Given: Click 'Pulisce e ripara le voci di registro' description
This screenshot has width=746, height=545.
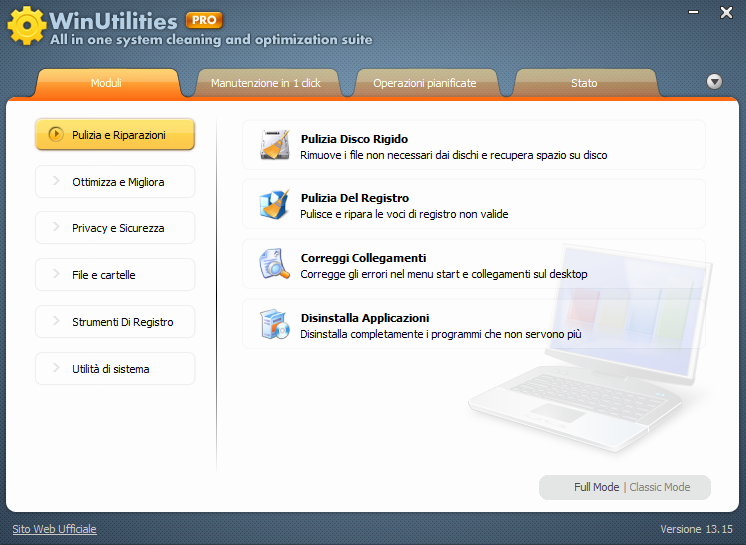Looking at the screenshot, I should pyautogui.click(x=404, y=214).
